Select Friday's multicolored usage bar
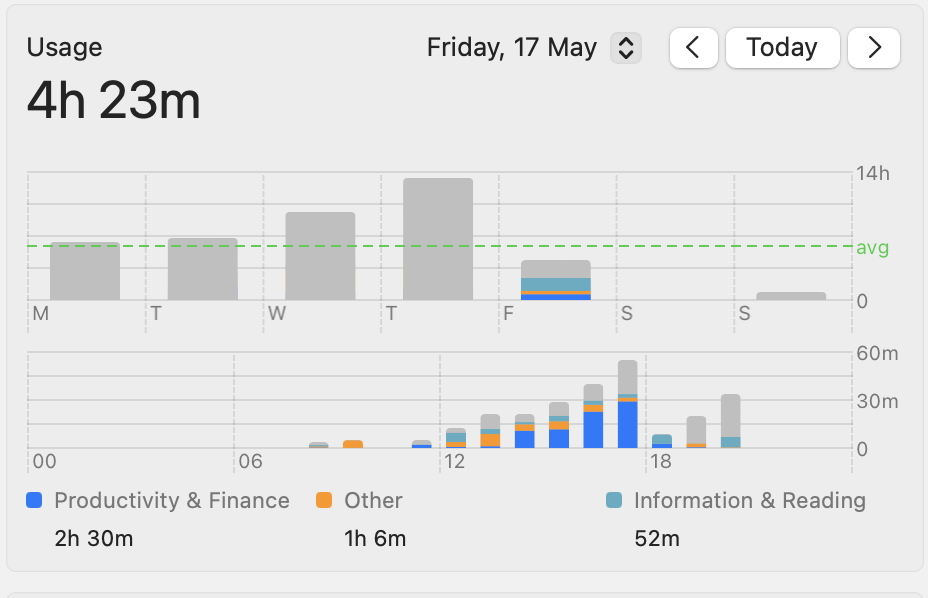The image size is (928, 598). (556, 280)
